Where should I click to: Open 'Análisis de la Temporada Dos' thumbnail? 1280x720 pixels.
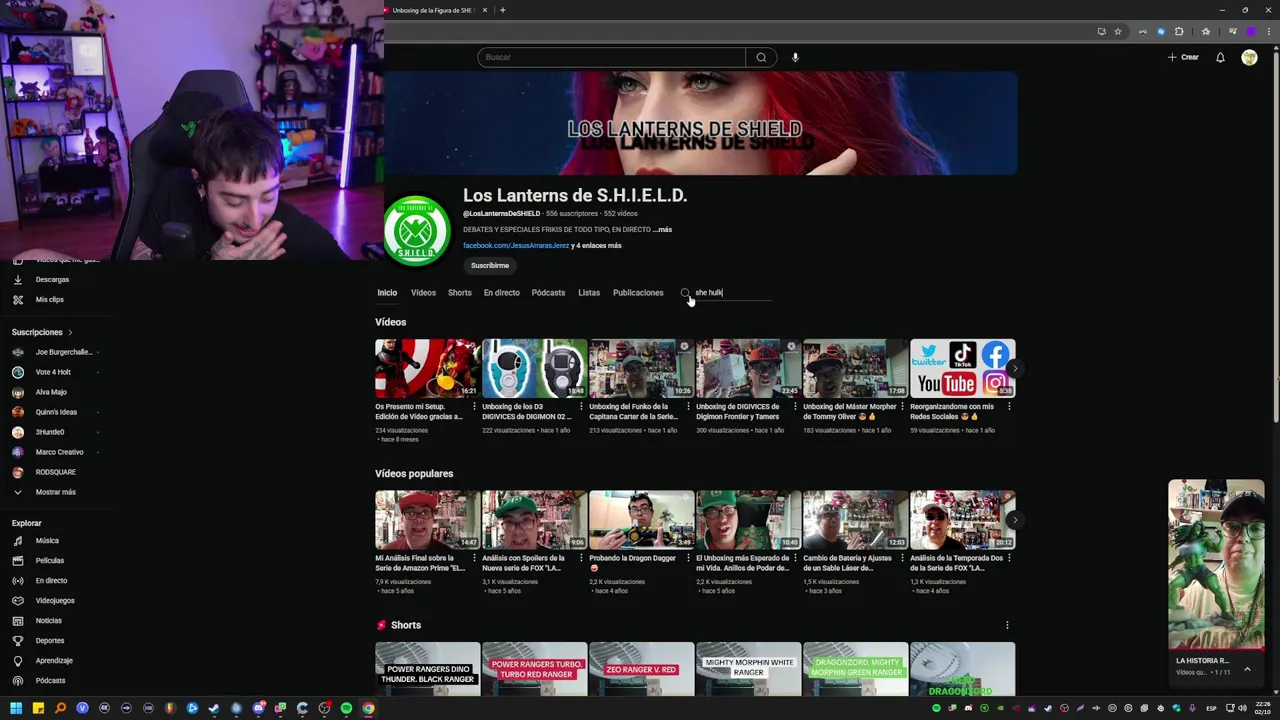click(962, 520)
